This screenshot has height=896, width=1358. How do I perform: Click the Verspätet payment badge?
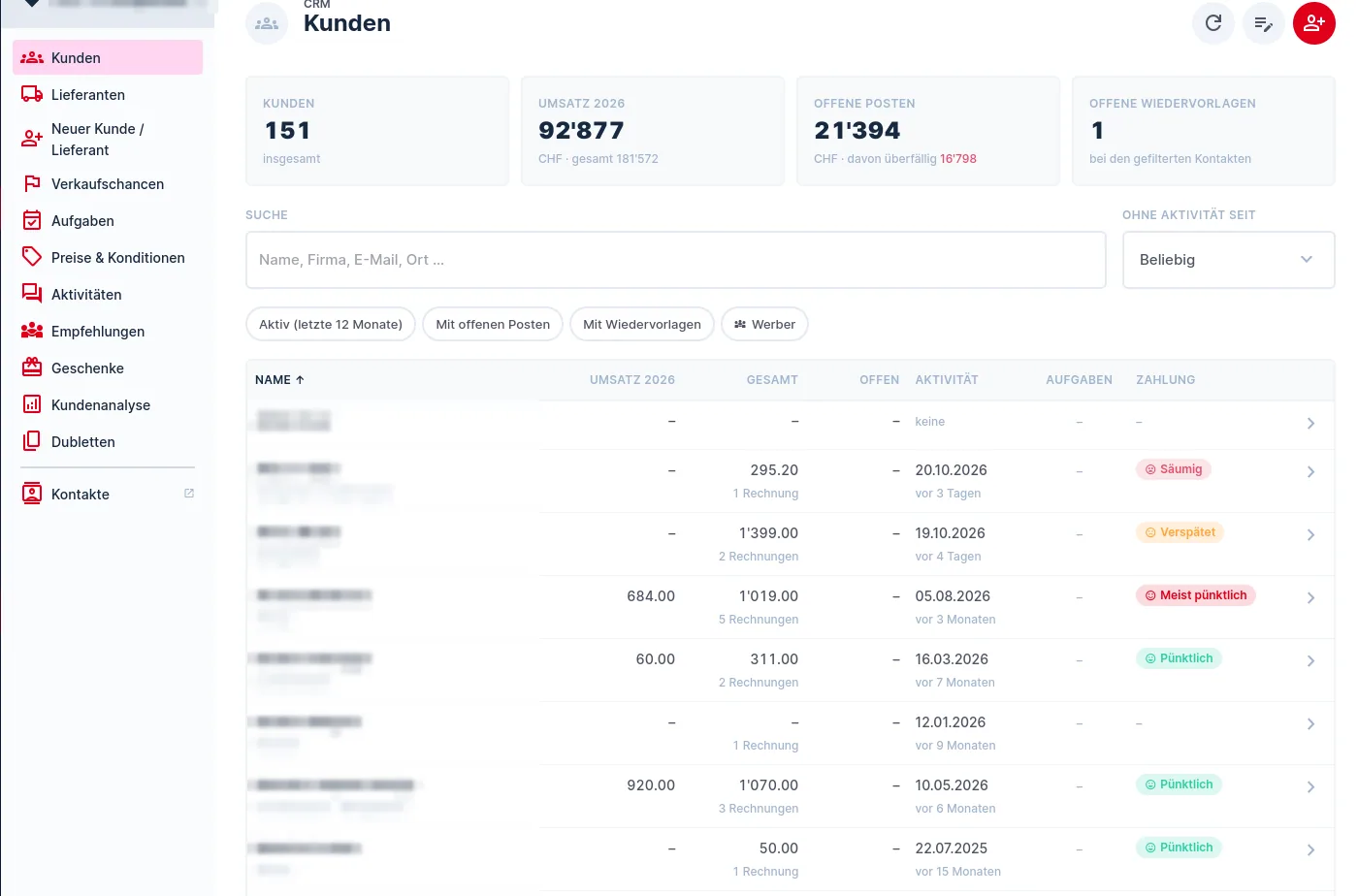tap(1180, 532)
